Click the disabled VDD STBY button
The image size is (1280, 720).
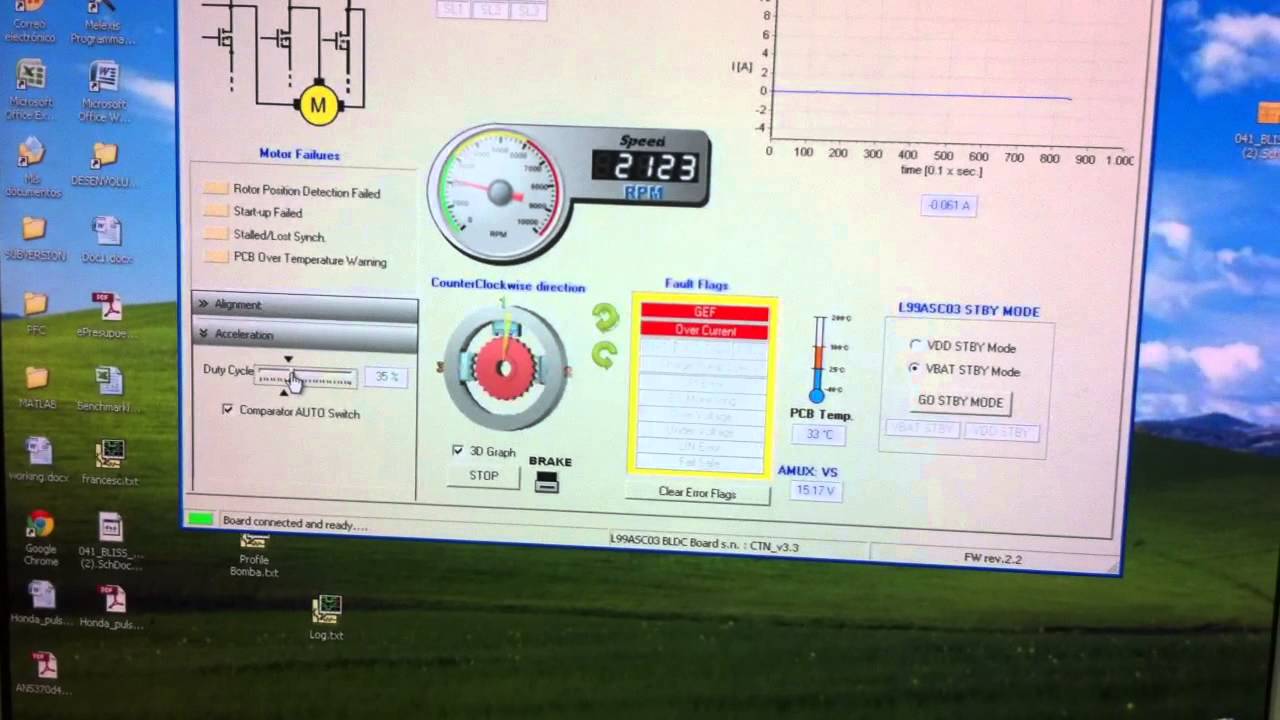[1001, 433]
